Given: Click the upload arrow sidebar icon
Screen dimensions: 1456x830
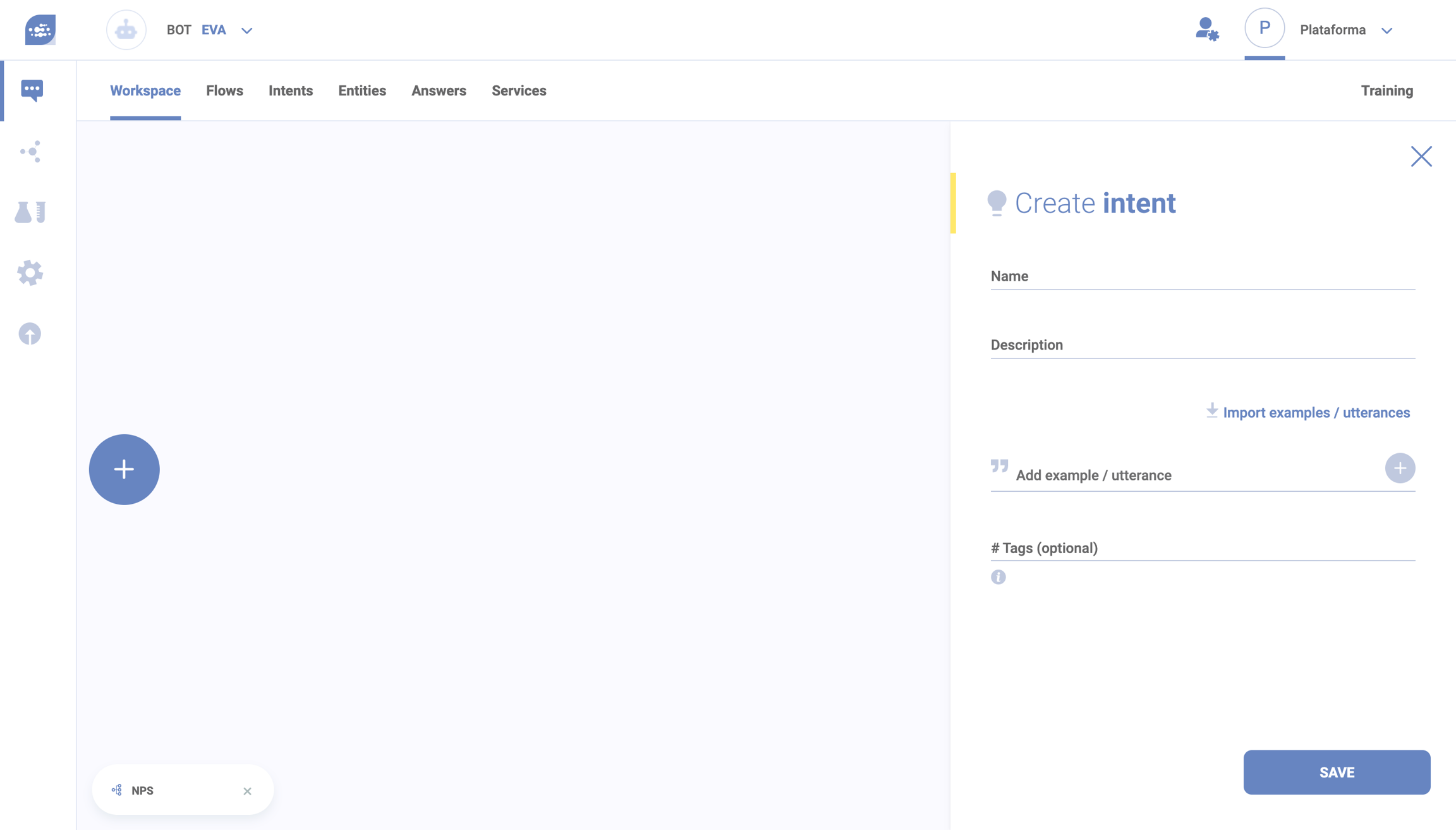Looking at the screenshot, I should coord(30,334).
